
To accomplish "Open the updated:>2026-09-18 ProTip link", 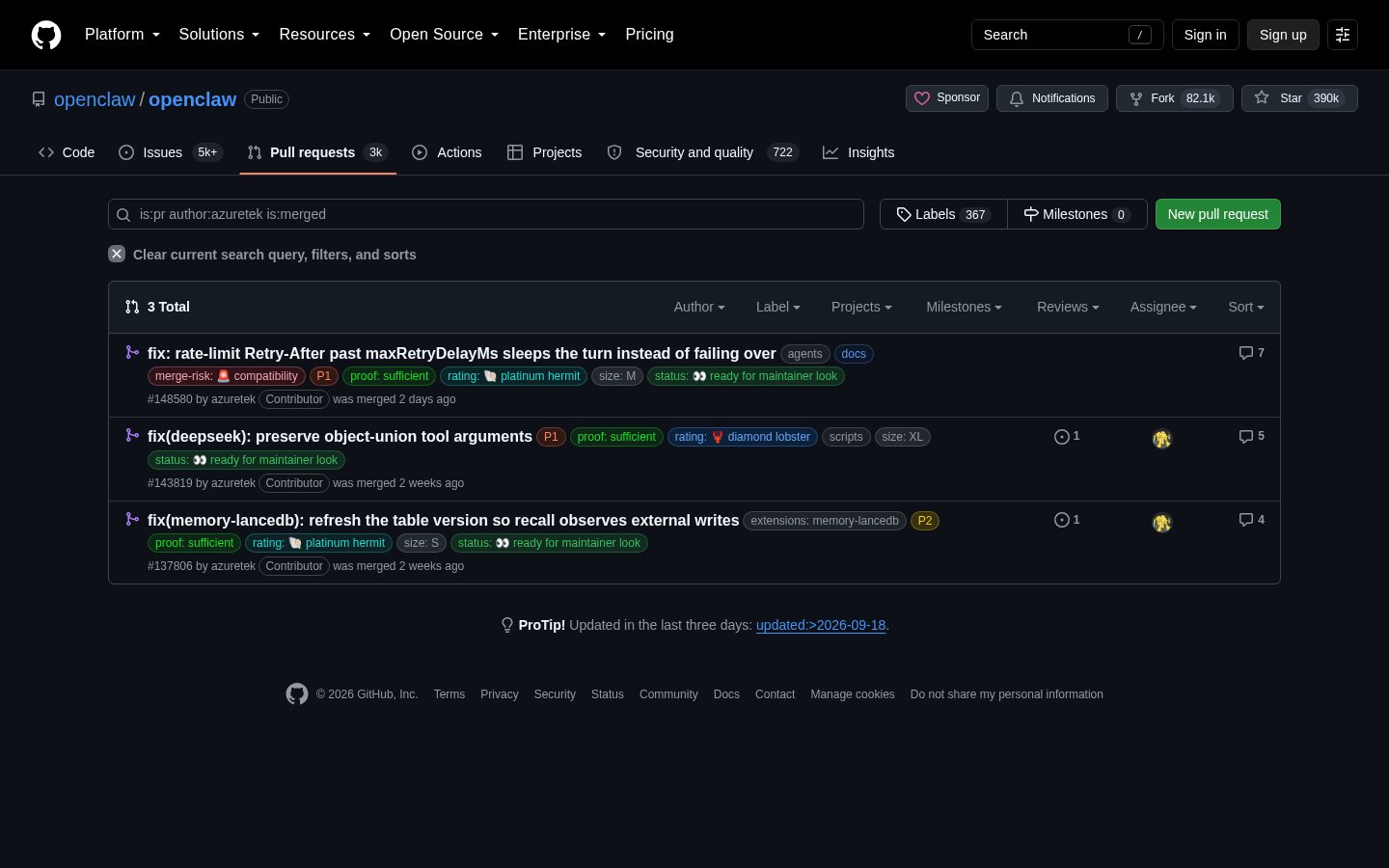I will (821, 625).
